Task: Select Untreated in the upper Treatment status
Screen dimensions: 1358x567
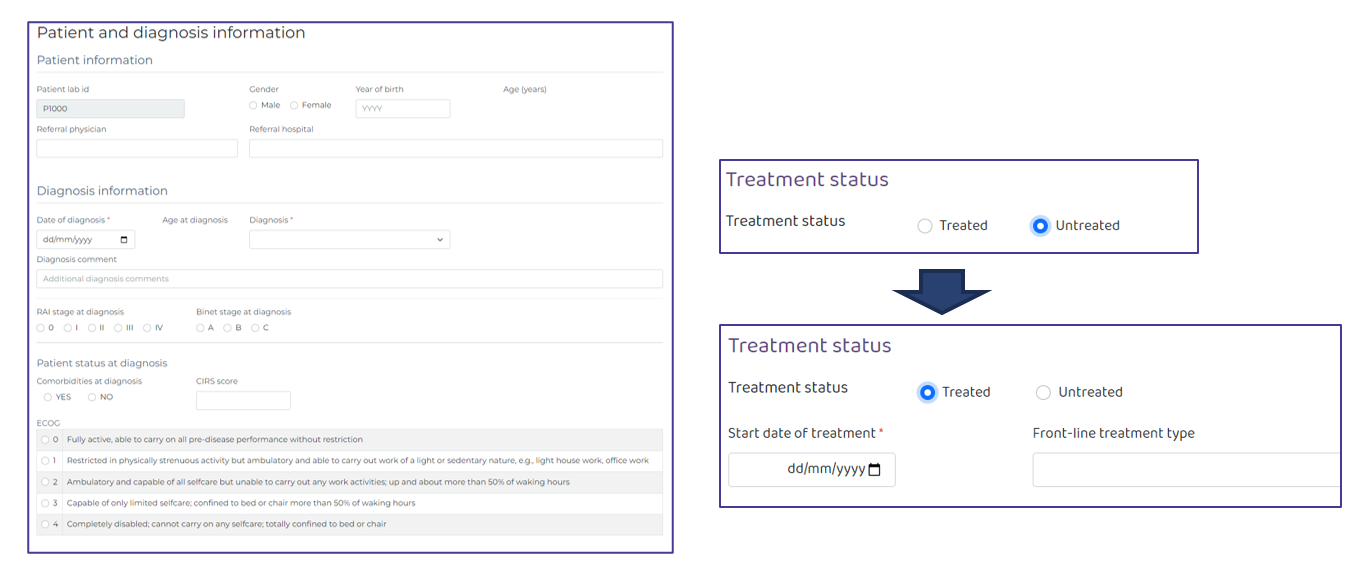Action: click(1040, 226)
